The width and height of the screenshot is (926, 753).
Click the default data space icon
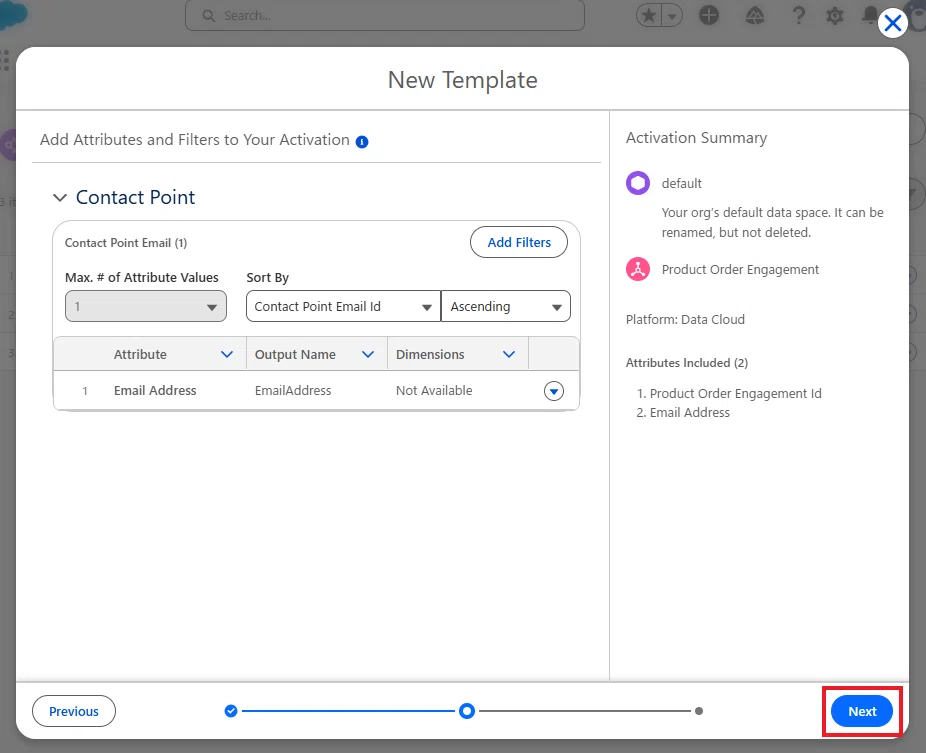pos(638,183)
